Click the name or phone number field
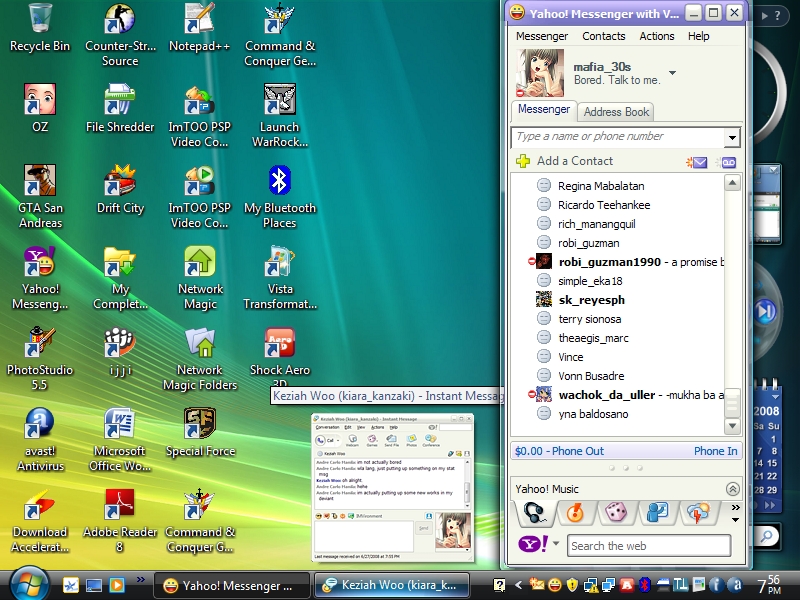Image resolution: width=800 pixels, height=600 pixels. point(618,137)
